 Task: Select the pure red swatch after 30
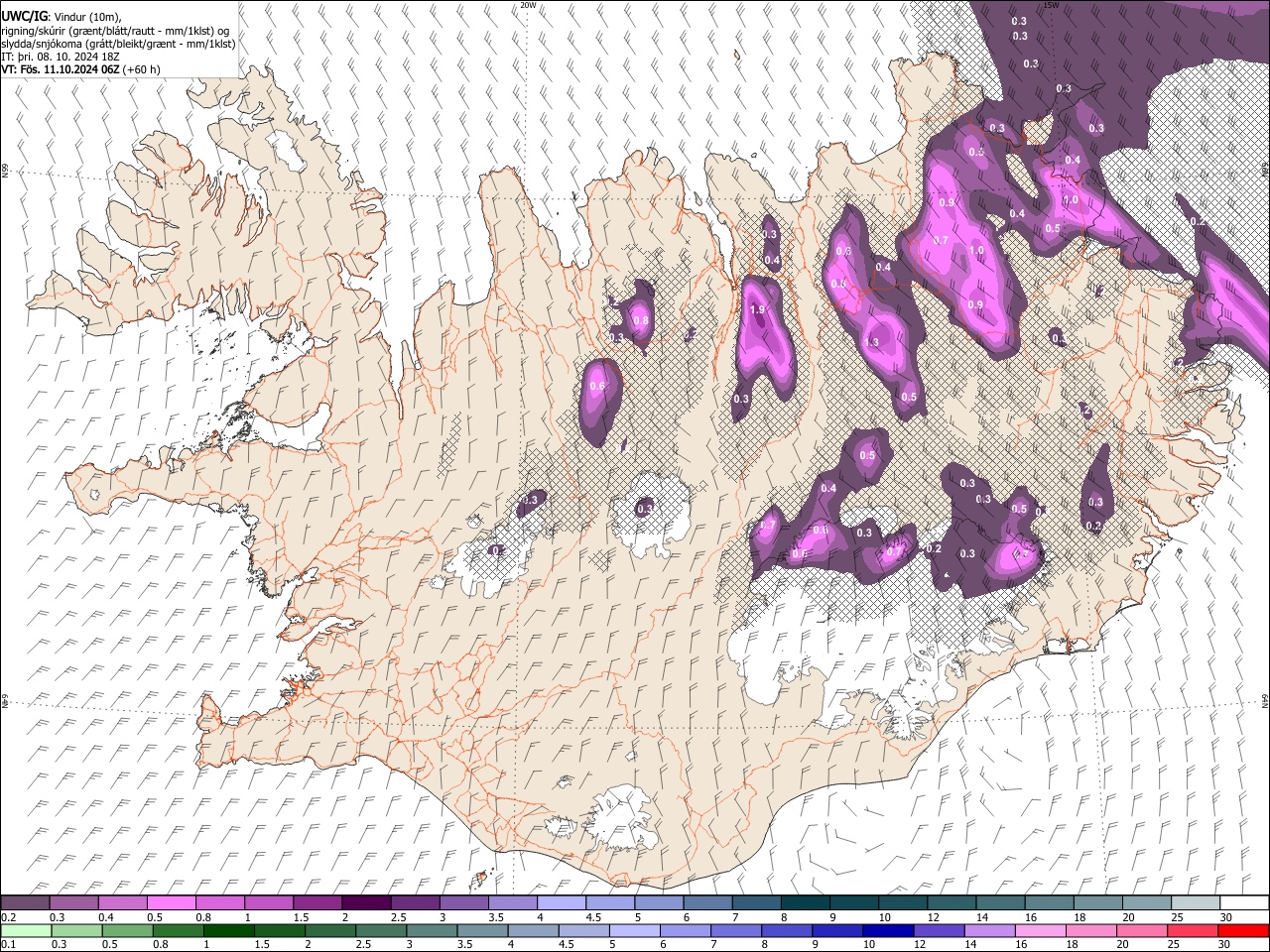tap(1243, 930)
